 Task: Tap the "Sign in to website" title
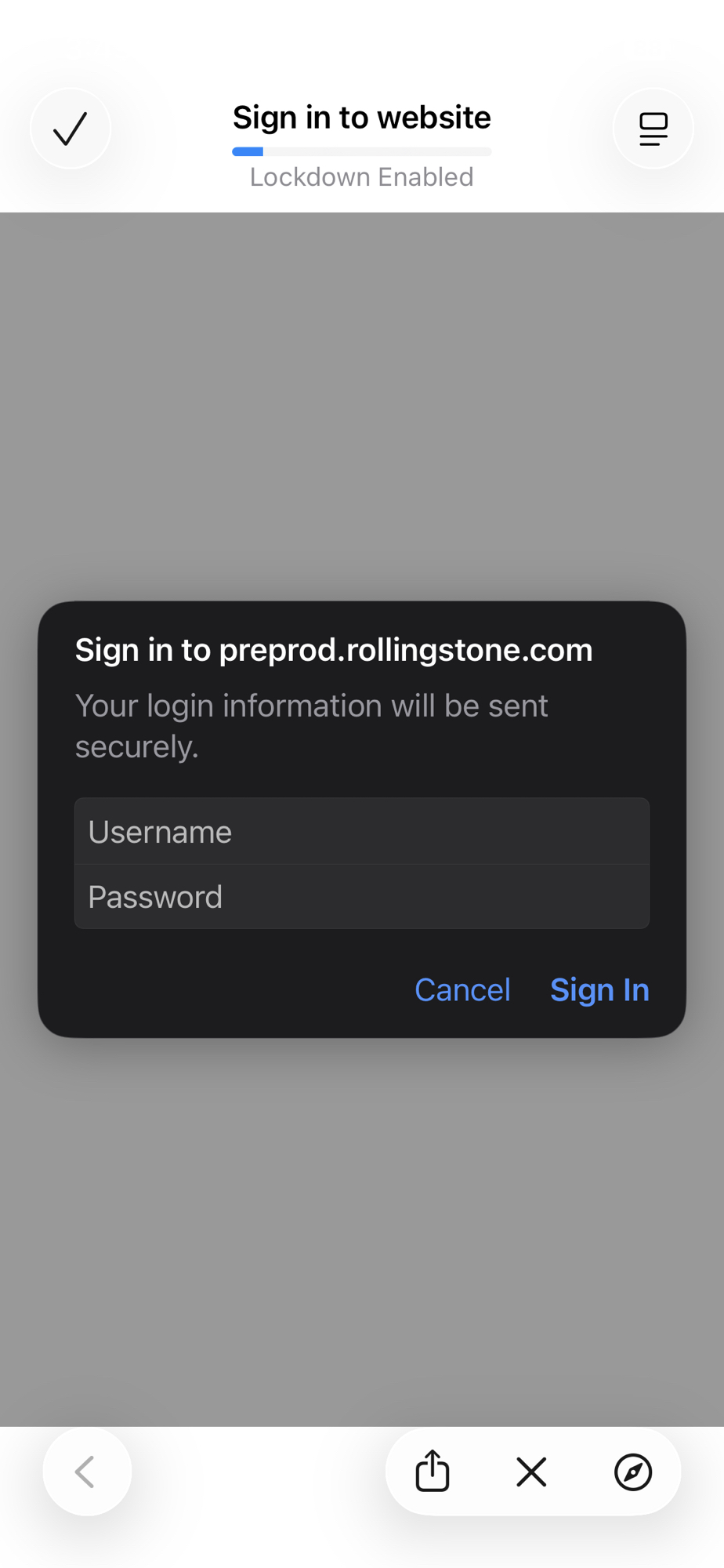coord(361,118)
